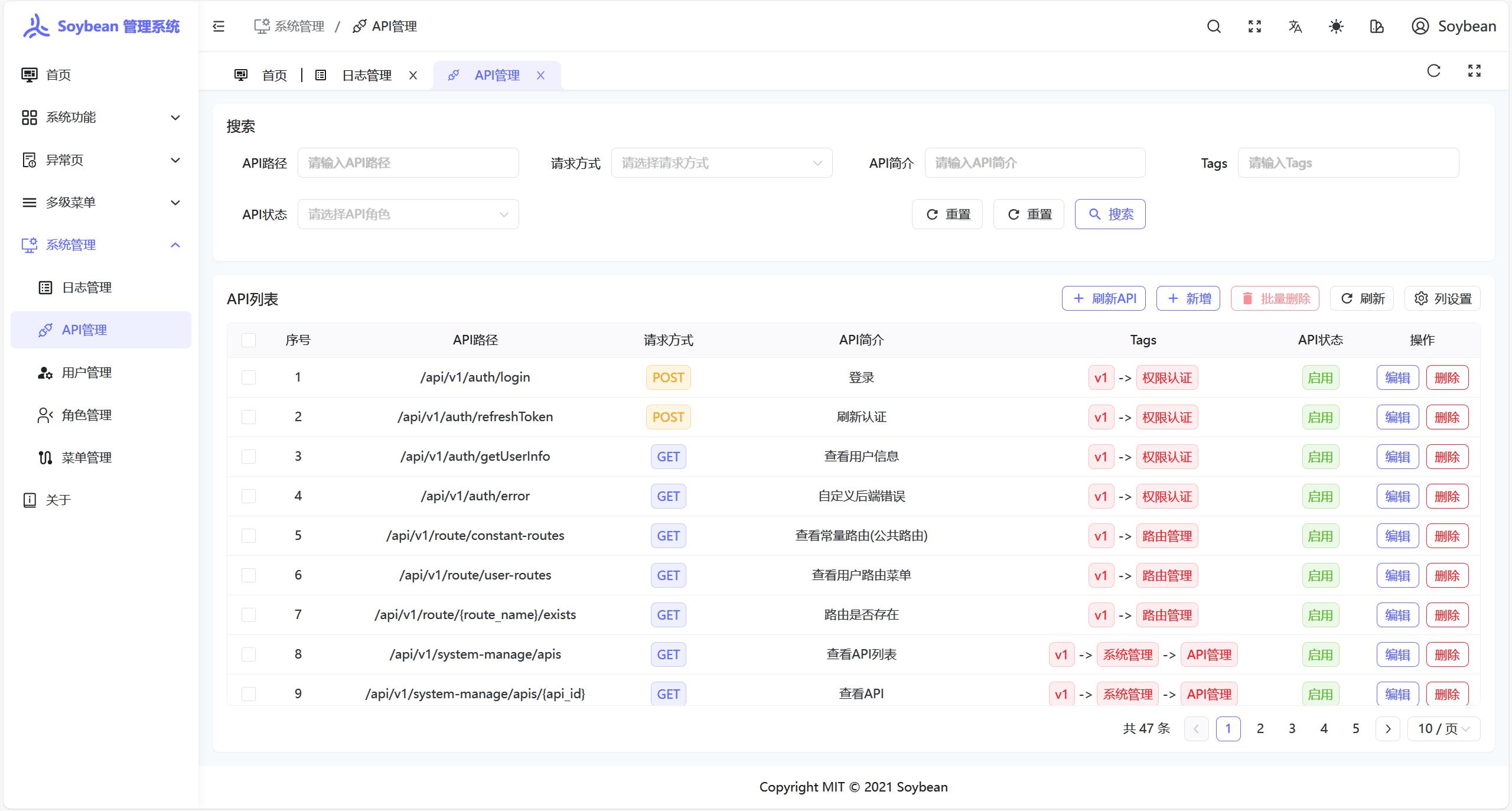Reload page icon in tab bar

pyautogui.click(x=1433, y=71)
